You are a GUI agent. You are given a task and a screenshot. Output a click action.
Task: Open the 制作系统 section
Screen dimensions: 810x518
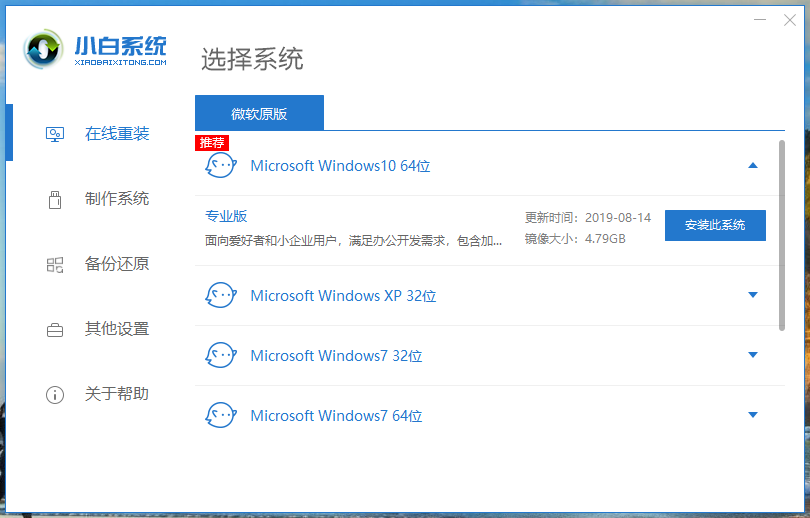click(117, 199)
